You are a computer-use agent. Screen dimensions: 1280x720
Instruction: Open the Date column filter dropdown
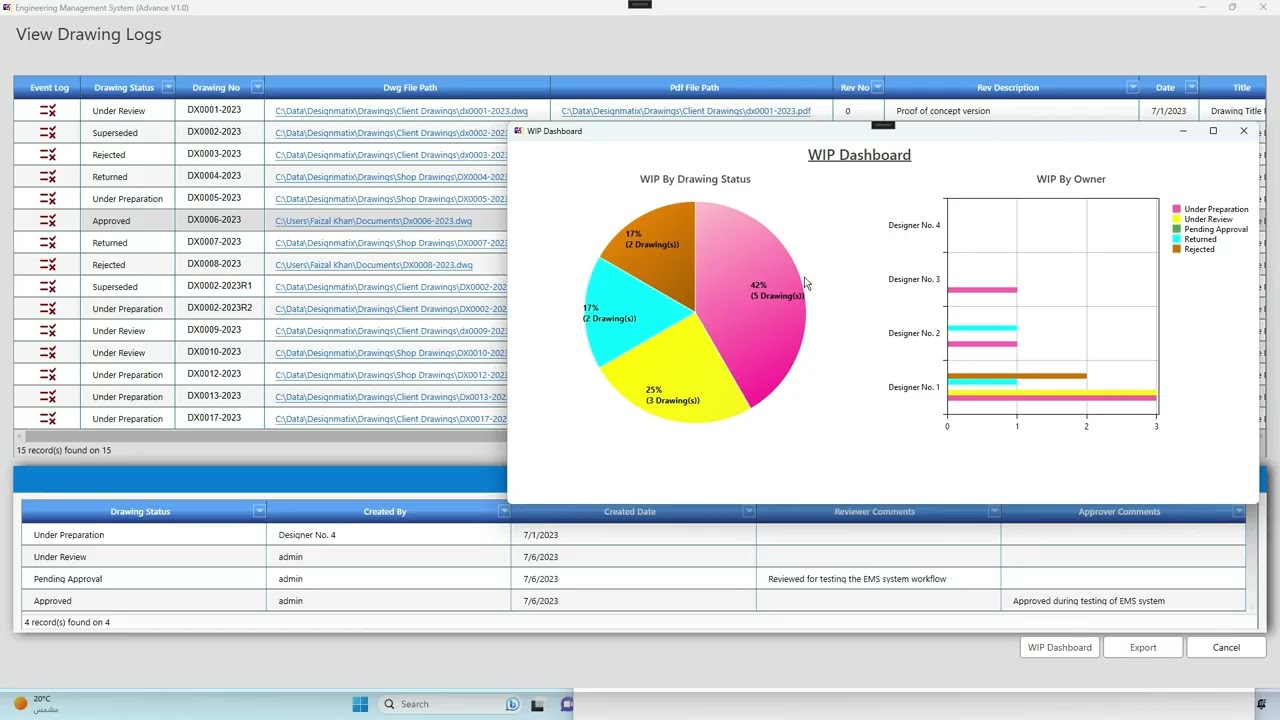tap(1191, 87)
